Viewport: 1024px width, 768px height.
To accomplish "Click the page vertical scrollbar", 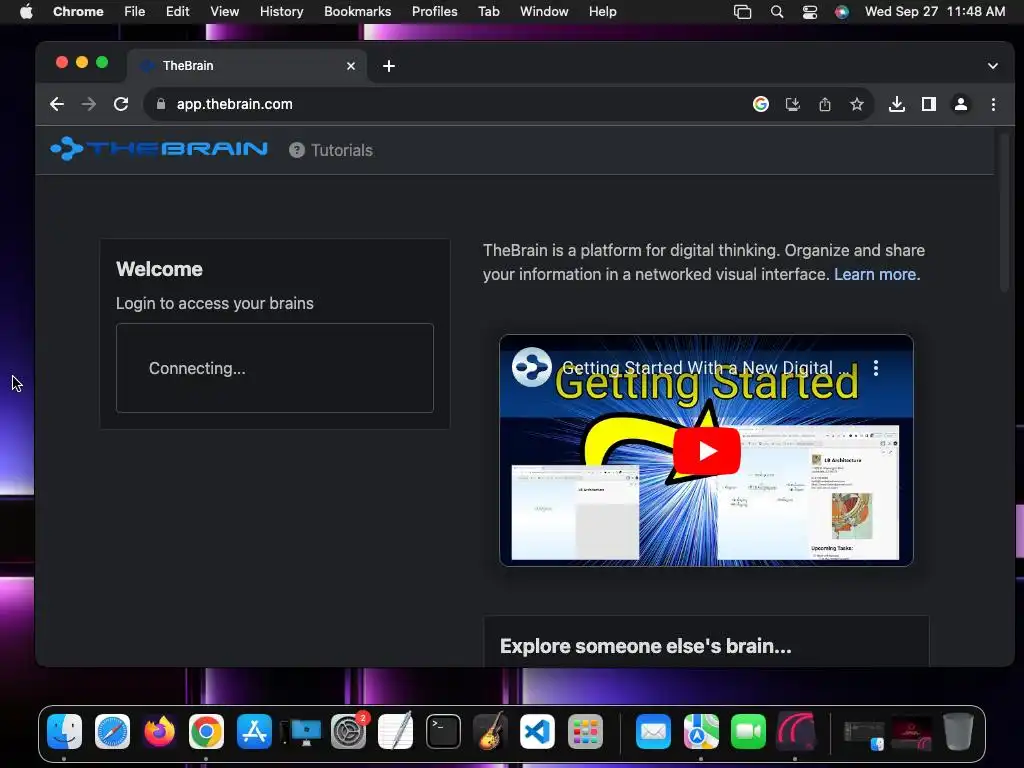I will (x=1004, y=212).
